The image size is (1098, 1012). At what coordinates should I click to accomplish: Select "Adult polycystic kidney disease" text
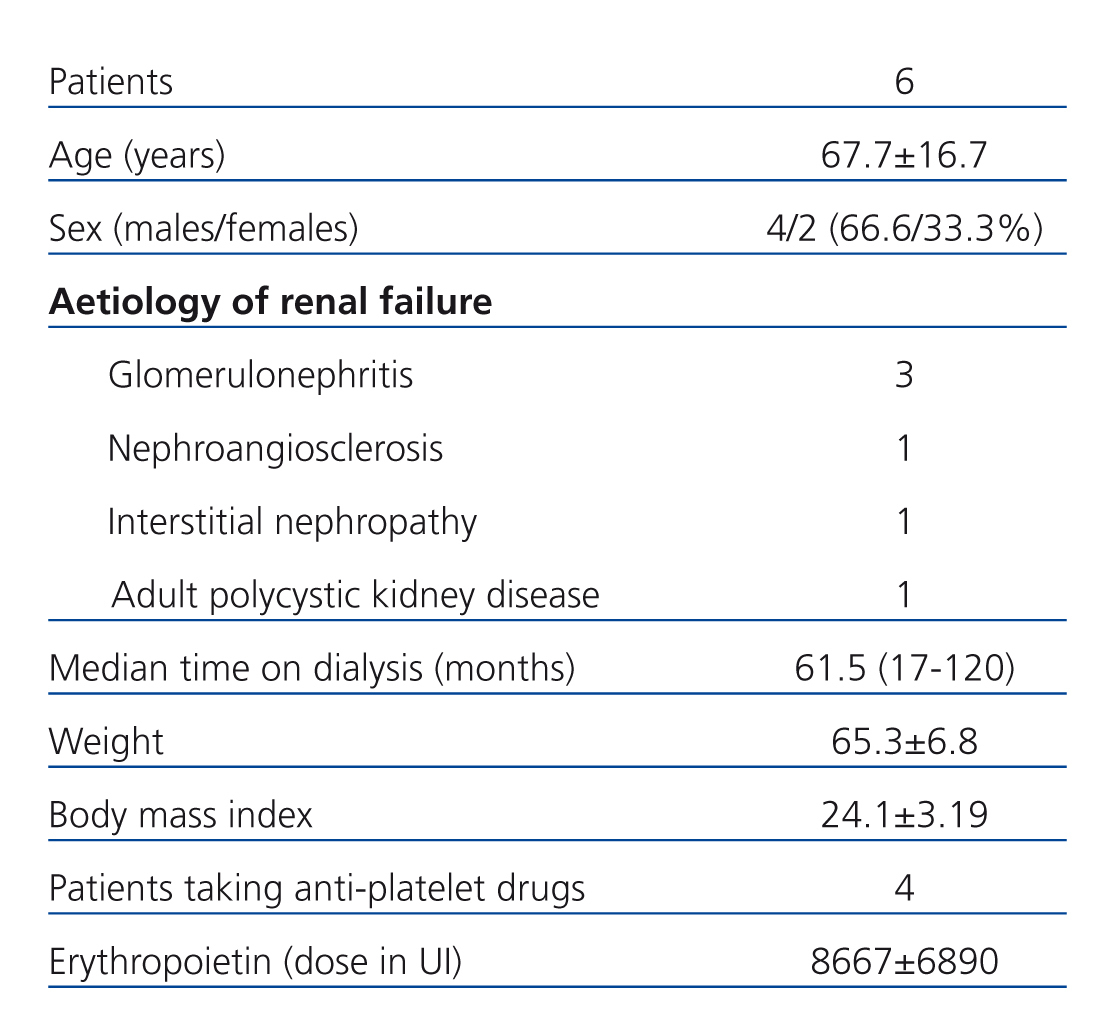tap(355, 595)
